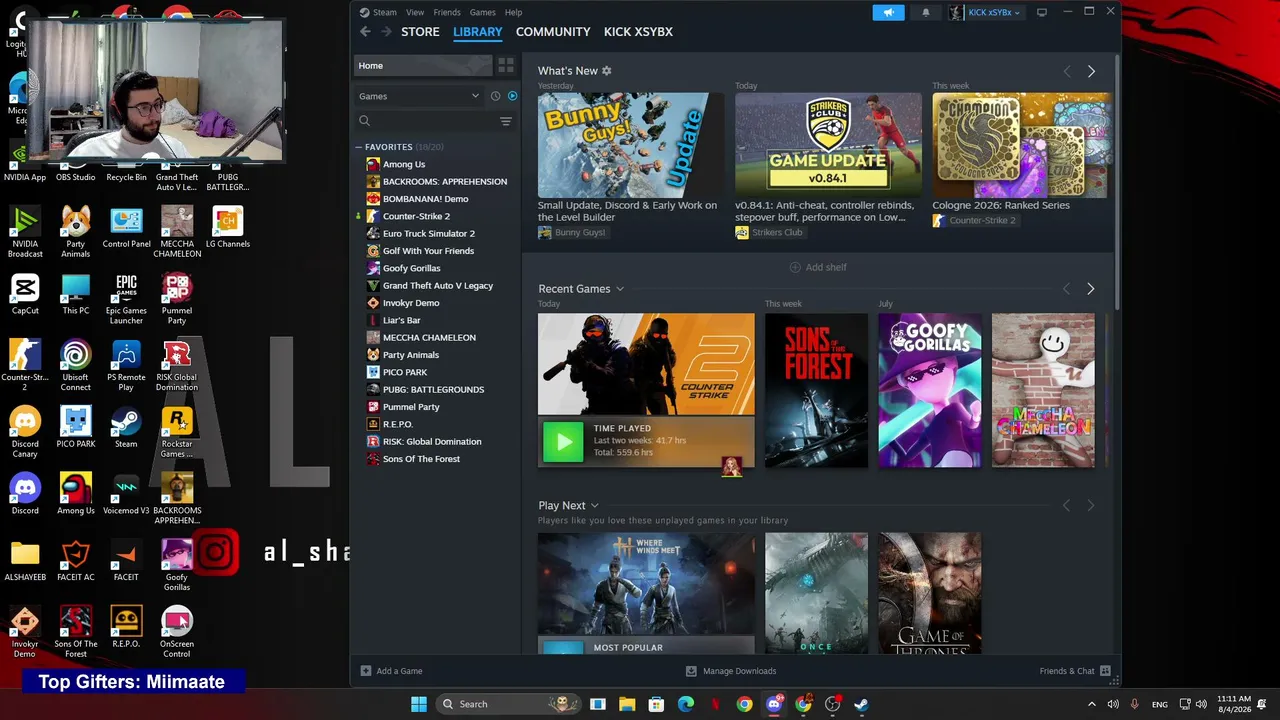This screenshot has height=720, width=1280.
Task: Select Grand Theft Auto V Legacy in list
Action: pyautogui.click(x=438, y=286)
